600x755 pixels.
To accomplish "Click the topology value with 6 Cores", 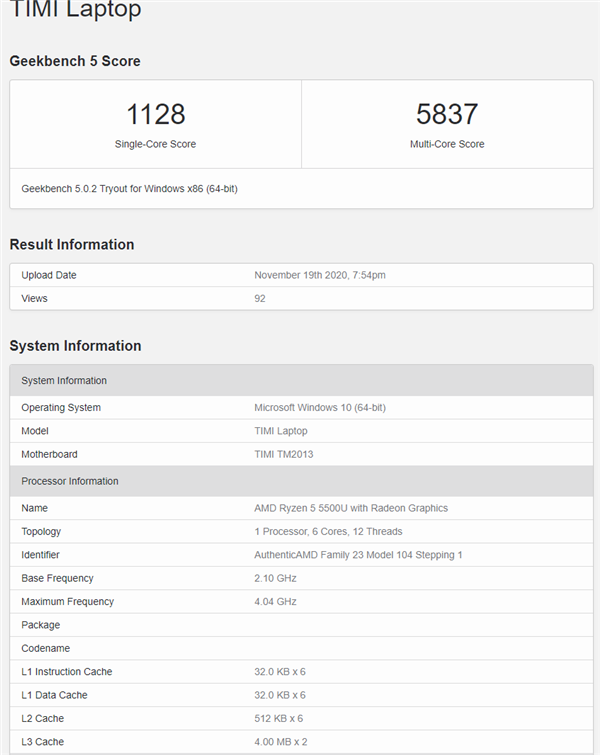I will point(328,531).
